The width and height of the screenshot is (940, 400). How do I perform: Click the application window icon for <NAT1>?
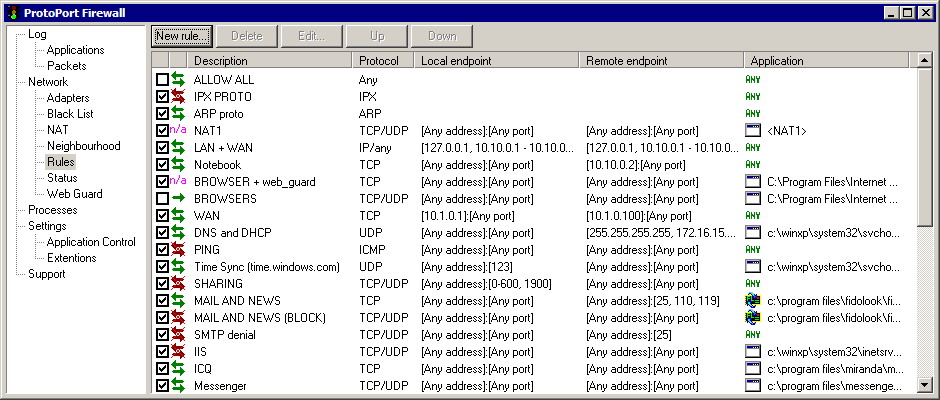coord(754,130)
